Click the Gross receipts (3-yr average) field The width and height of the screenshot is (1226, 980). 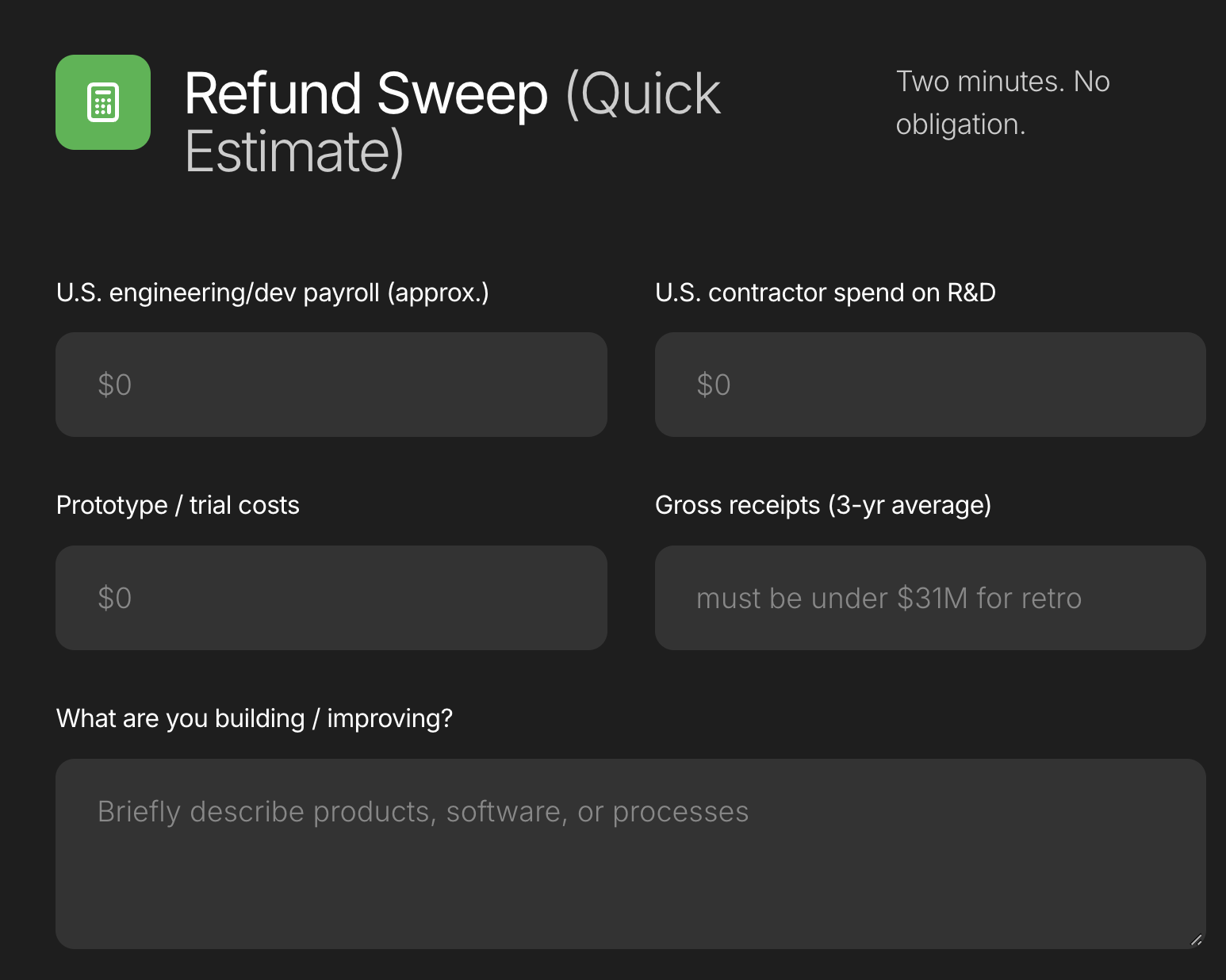click(929, 598)
